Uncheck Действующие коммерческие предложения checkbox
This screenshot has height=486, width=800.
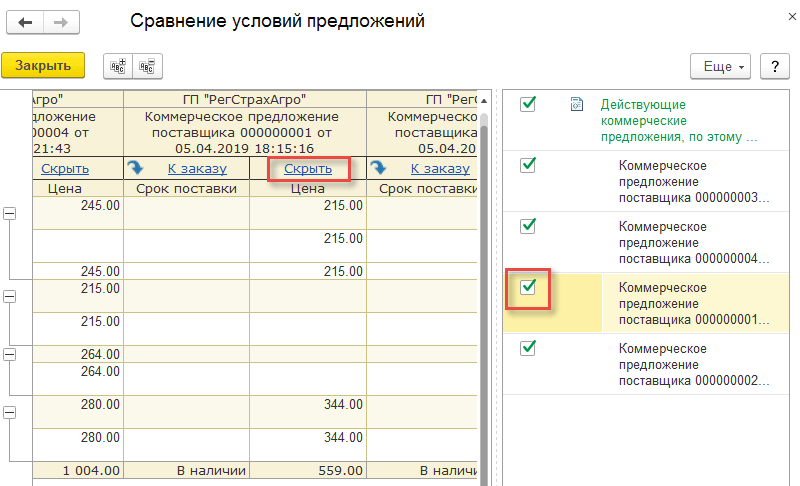click(x=528, y=104)
